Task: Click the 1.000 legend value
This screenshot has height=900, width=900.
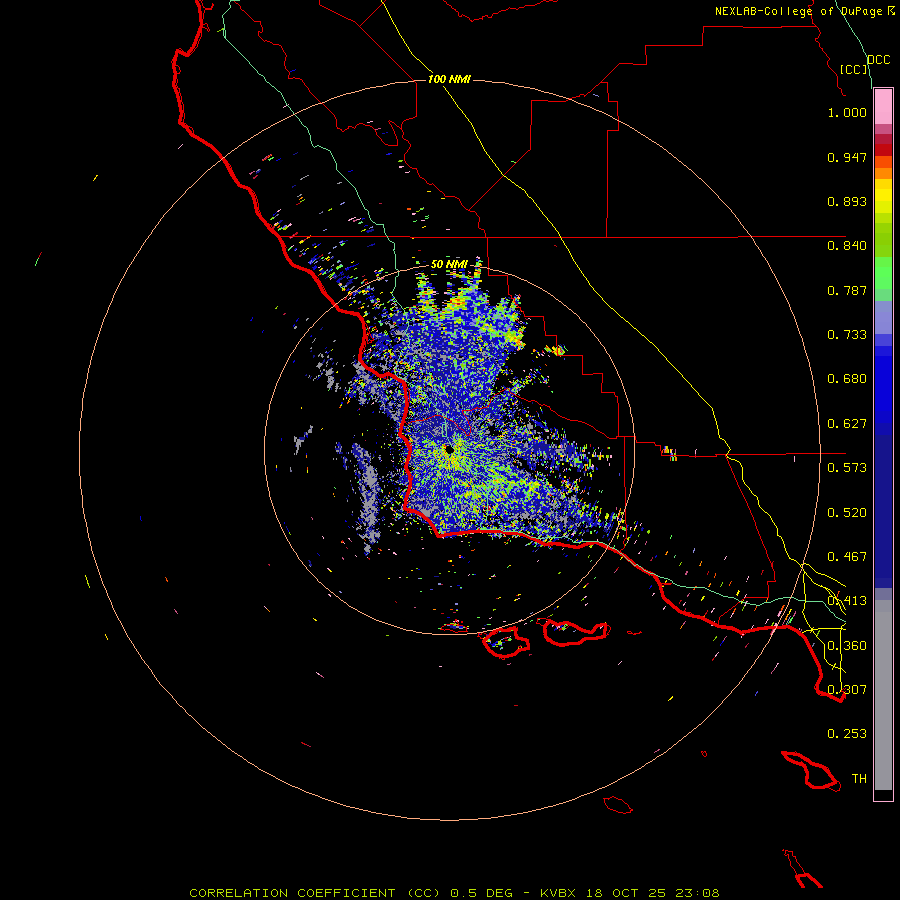Action: pos(847,112)
